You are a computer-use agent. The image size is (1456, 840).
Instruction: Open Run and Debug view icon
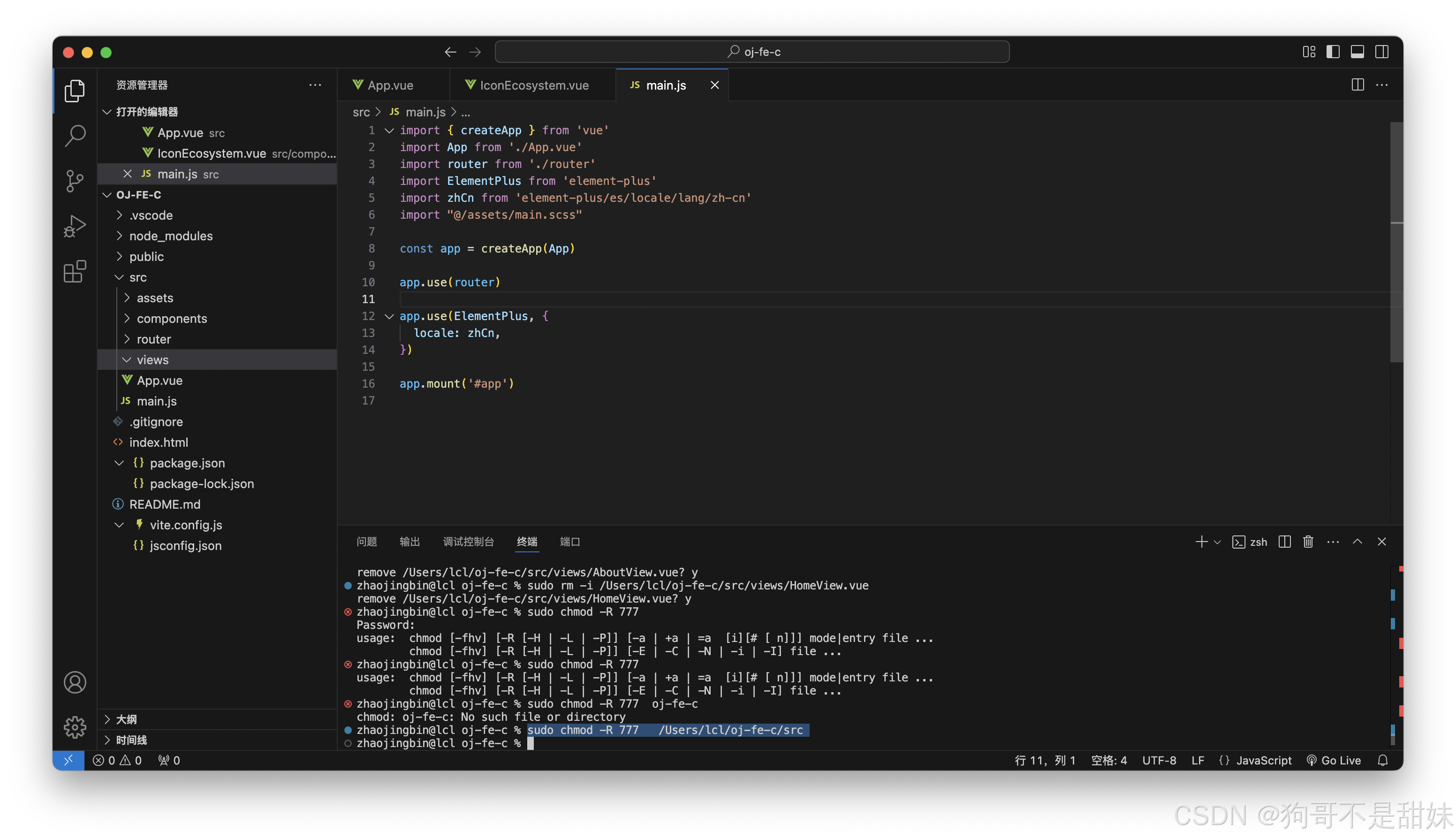click(75, 226)
